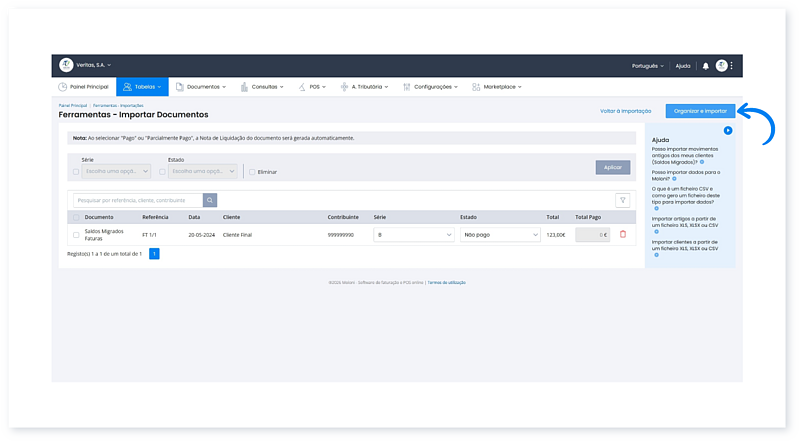Click the Aplicar button
This screenshot has height=442, width=800.
[x=613, y=167]
